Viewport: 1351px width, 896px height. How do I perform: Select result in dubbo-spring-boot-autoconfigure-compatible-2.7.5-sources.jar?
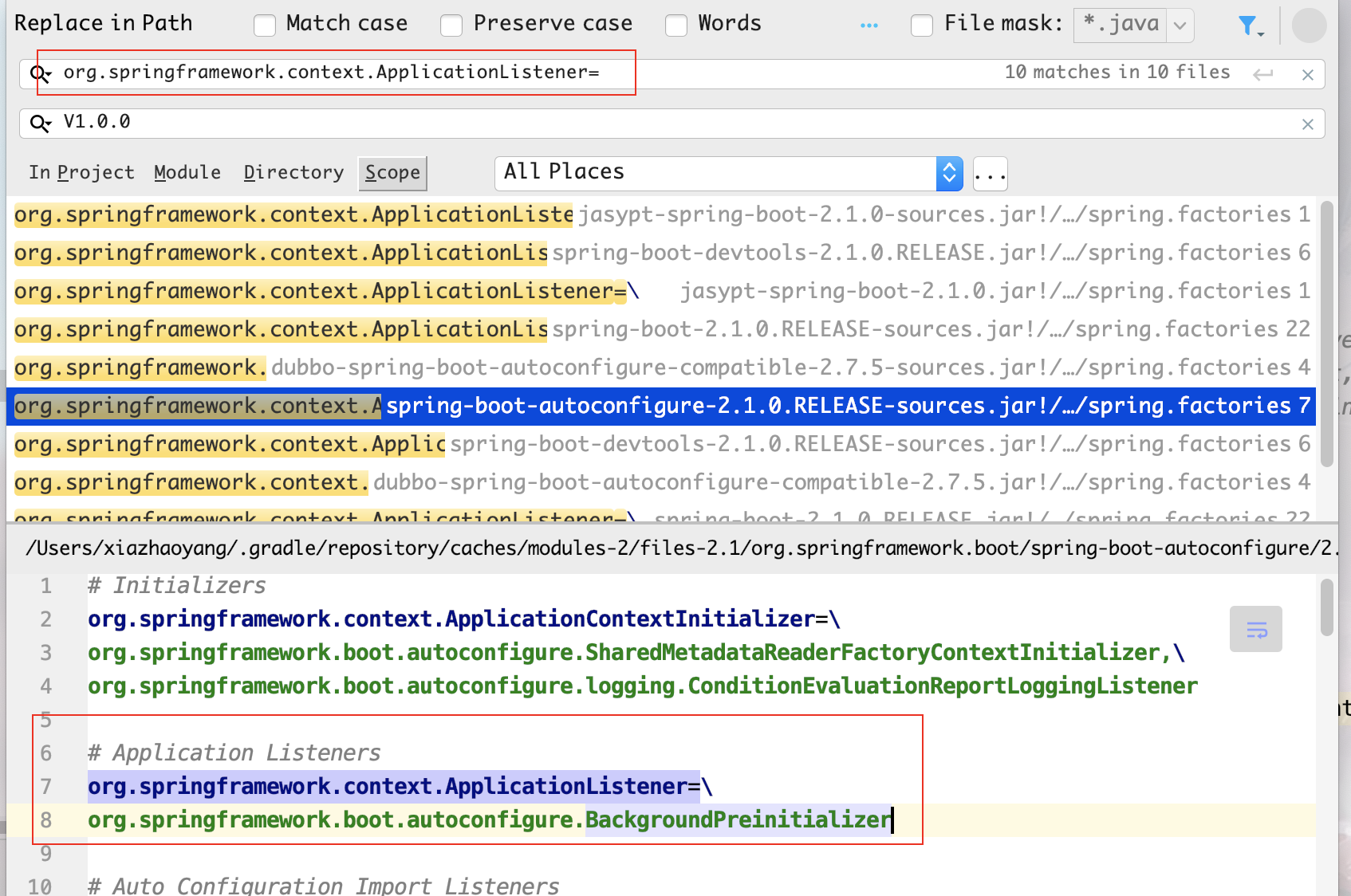(x=662, y=367)
